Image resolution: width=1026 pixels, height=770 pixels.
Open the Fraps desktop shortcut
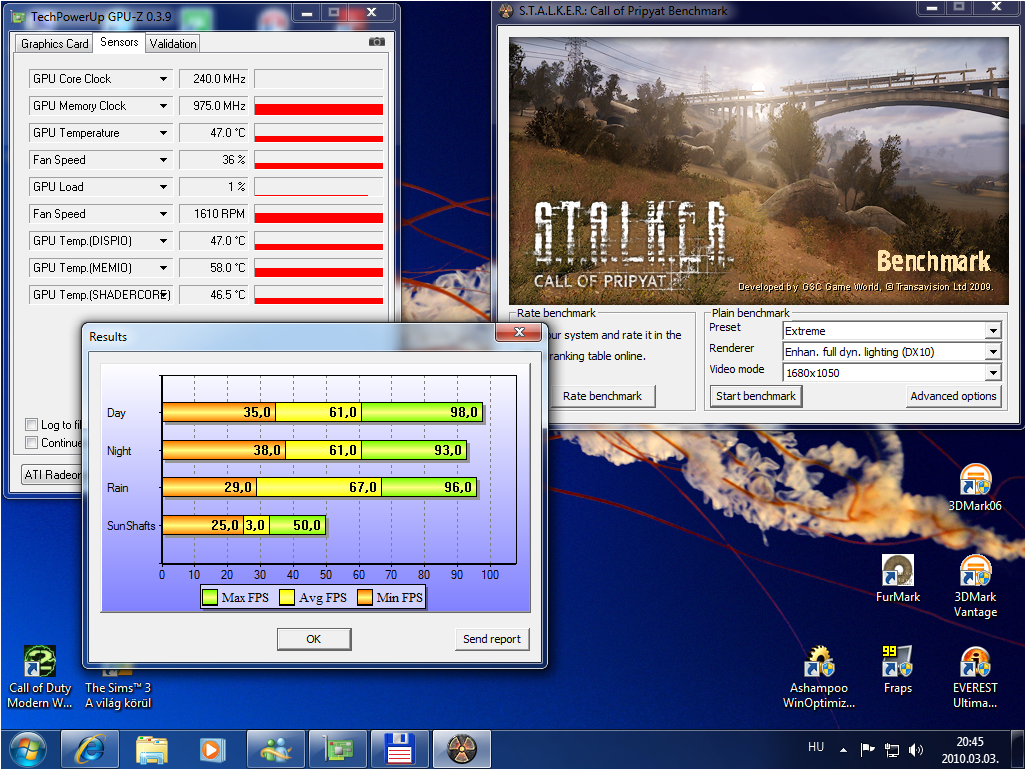pyautogui.click(x=897, y=669)
